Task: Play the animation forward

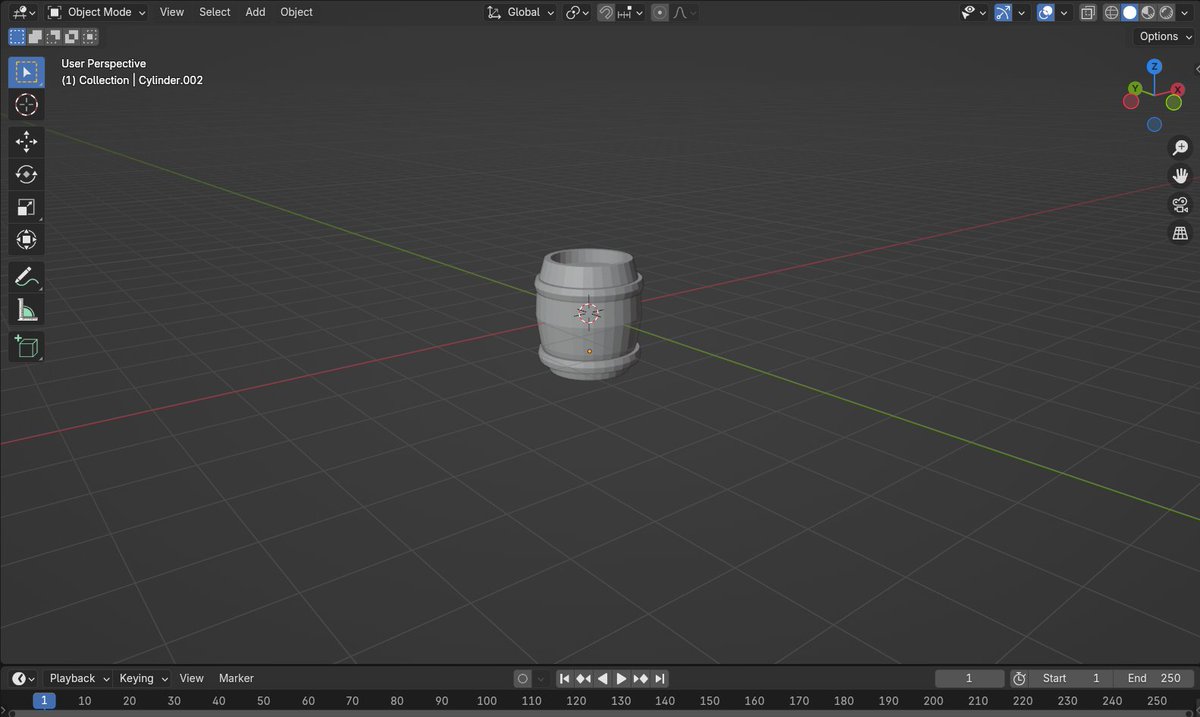Action: click(x=621, y=679)
